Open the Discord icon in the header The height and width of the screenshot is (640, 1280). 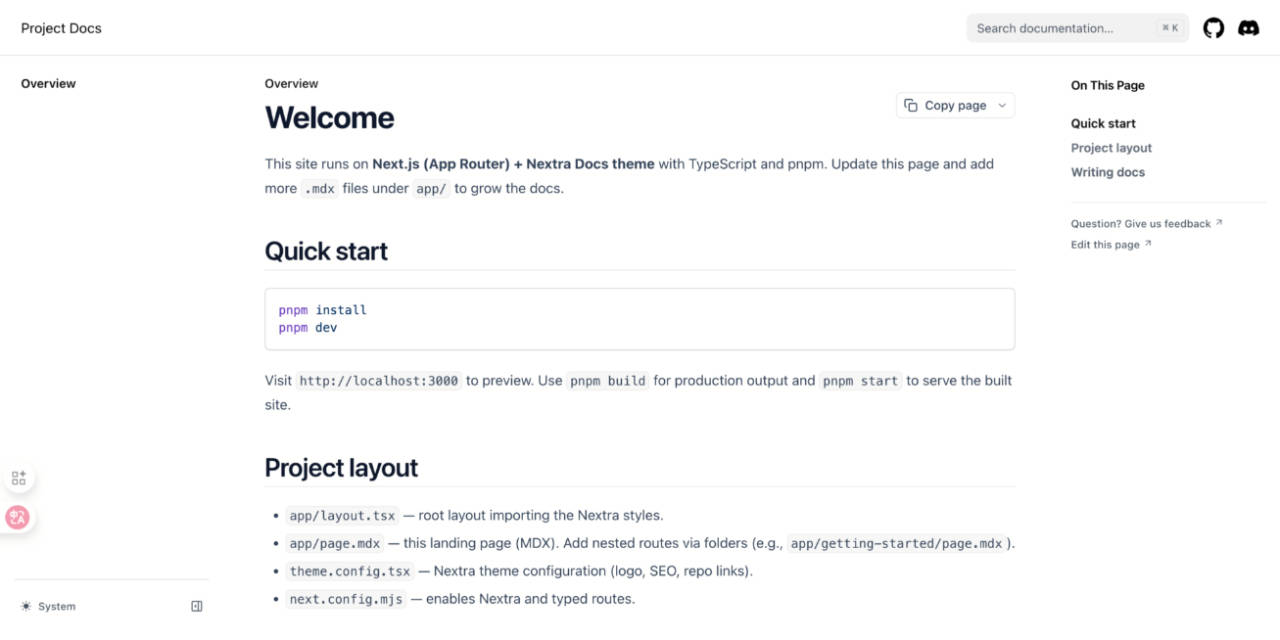(x=1249, y=28)
